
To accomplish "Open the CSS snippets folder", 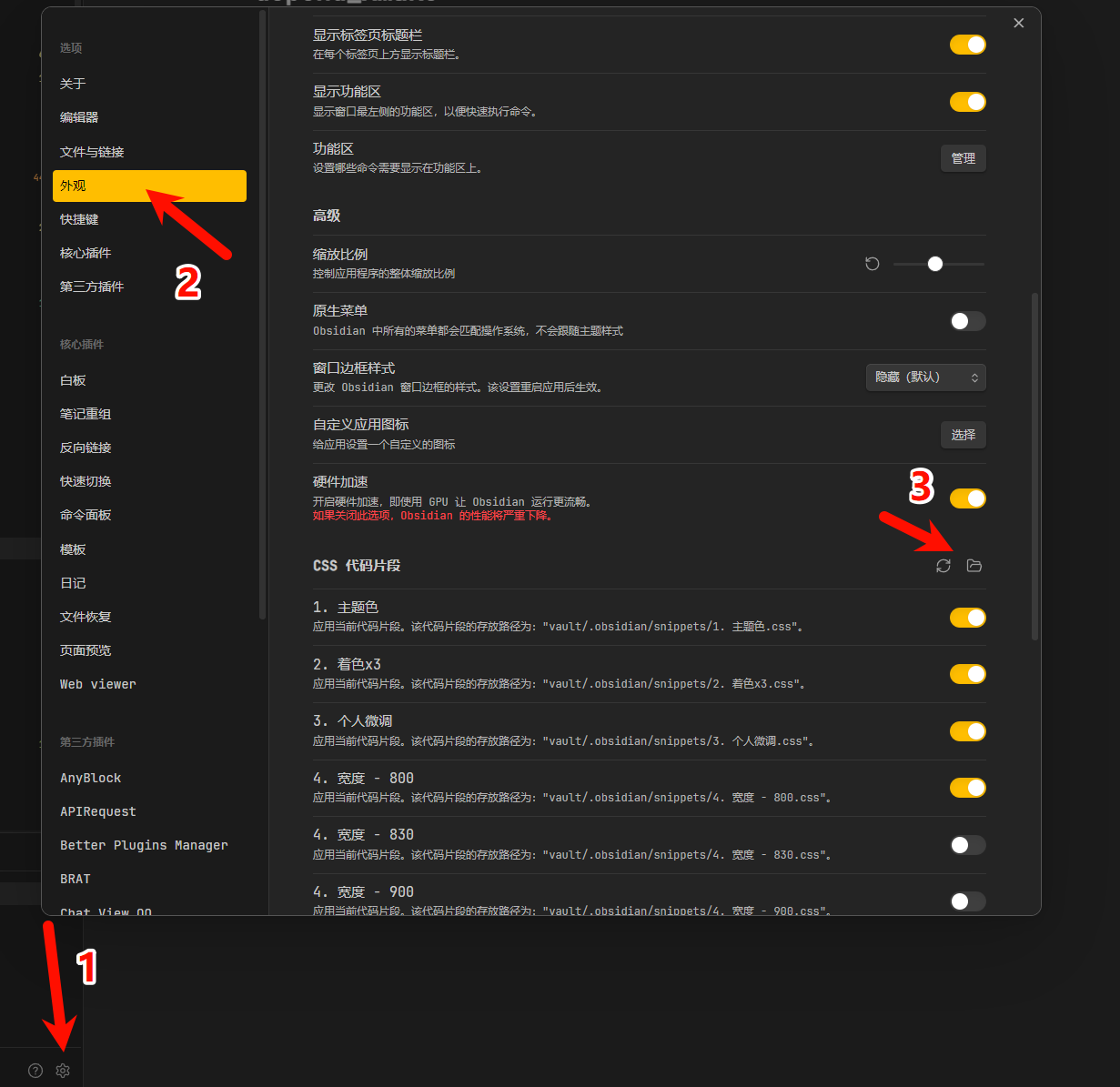I will coord(974,566).
